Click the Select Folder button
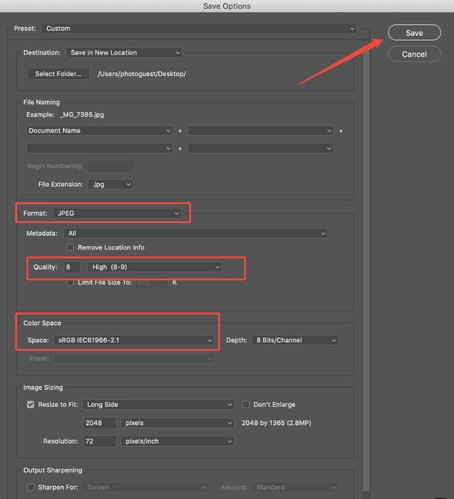 (58, 74)
